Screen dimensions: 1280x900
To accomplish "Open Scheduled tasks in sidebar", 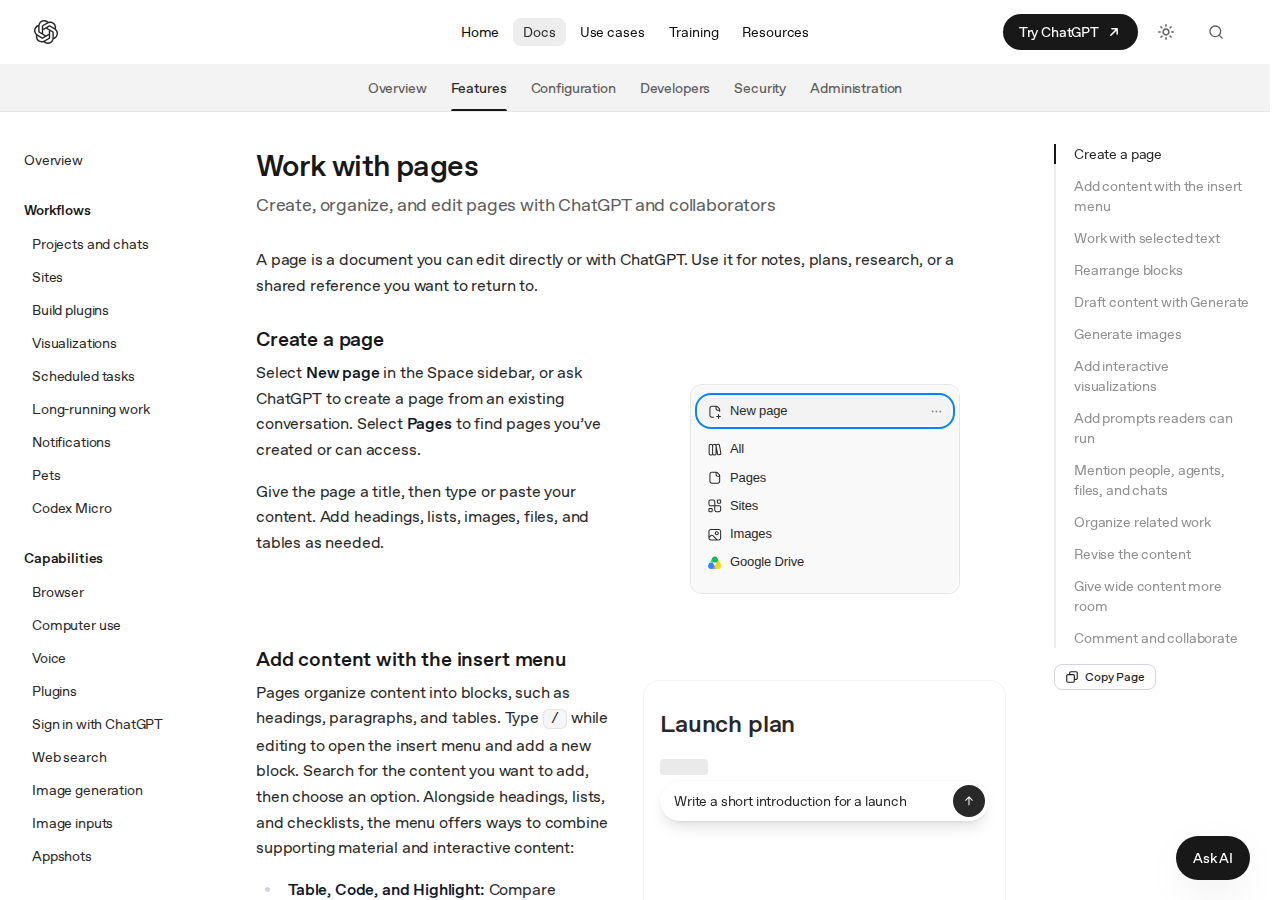I will click(83, 376).
